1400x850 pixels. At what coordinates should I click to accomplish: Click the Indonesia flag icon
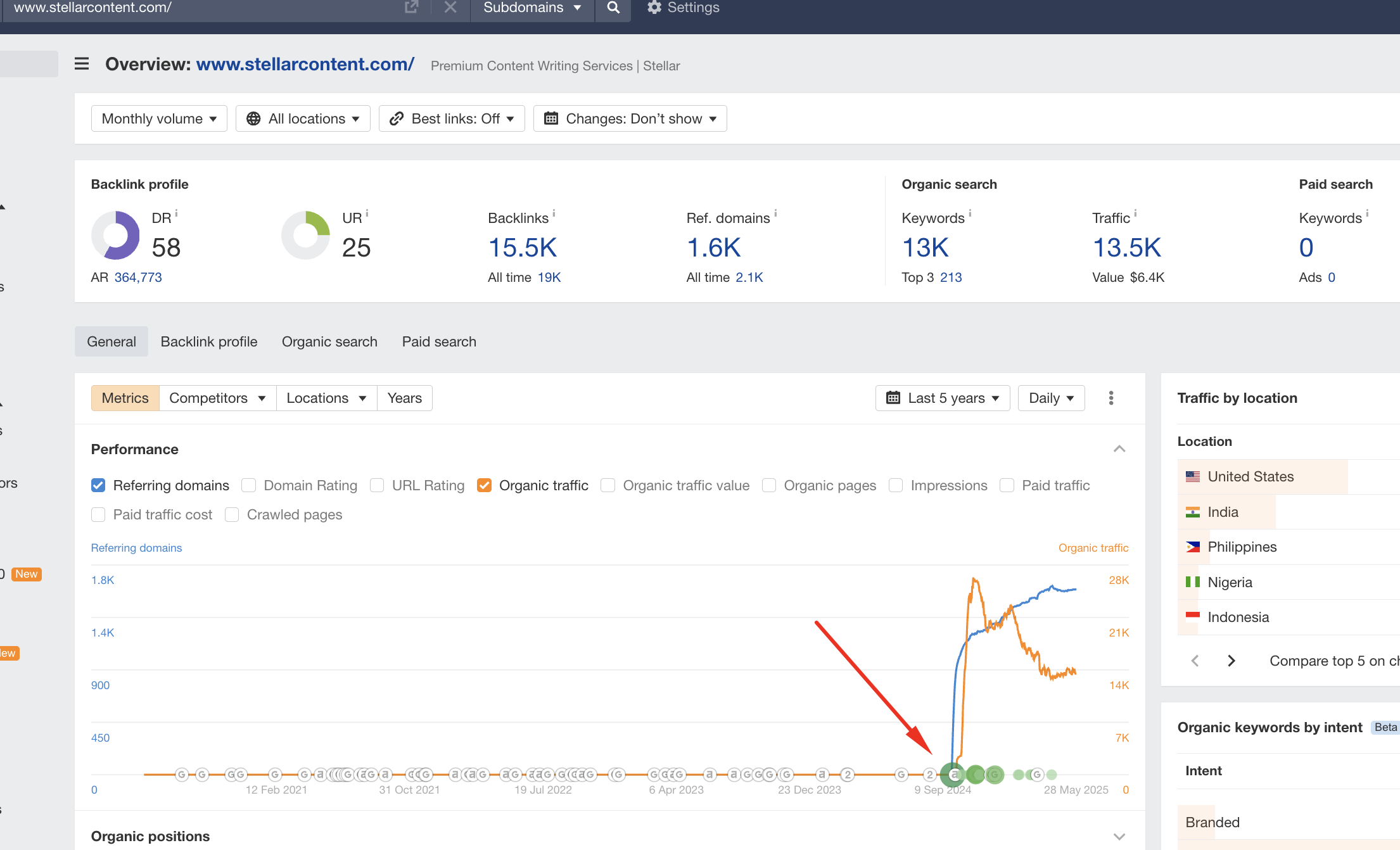pos(1193,616)
